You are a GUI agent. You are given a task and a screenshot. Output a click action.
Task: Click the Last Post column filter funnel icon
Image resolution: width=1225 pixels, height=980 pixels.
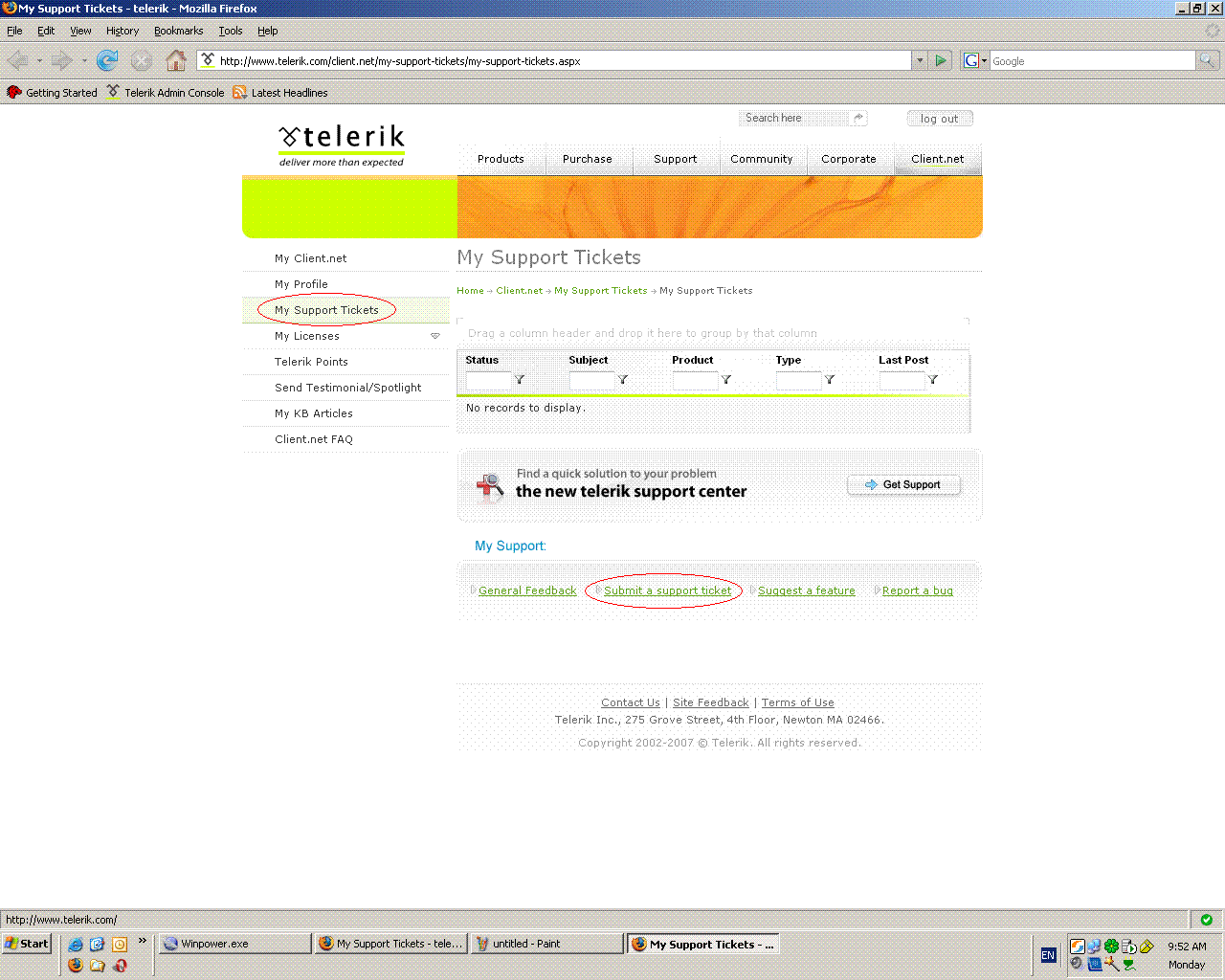[x=933, y=380]
